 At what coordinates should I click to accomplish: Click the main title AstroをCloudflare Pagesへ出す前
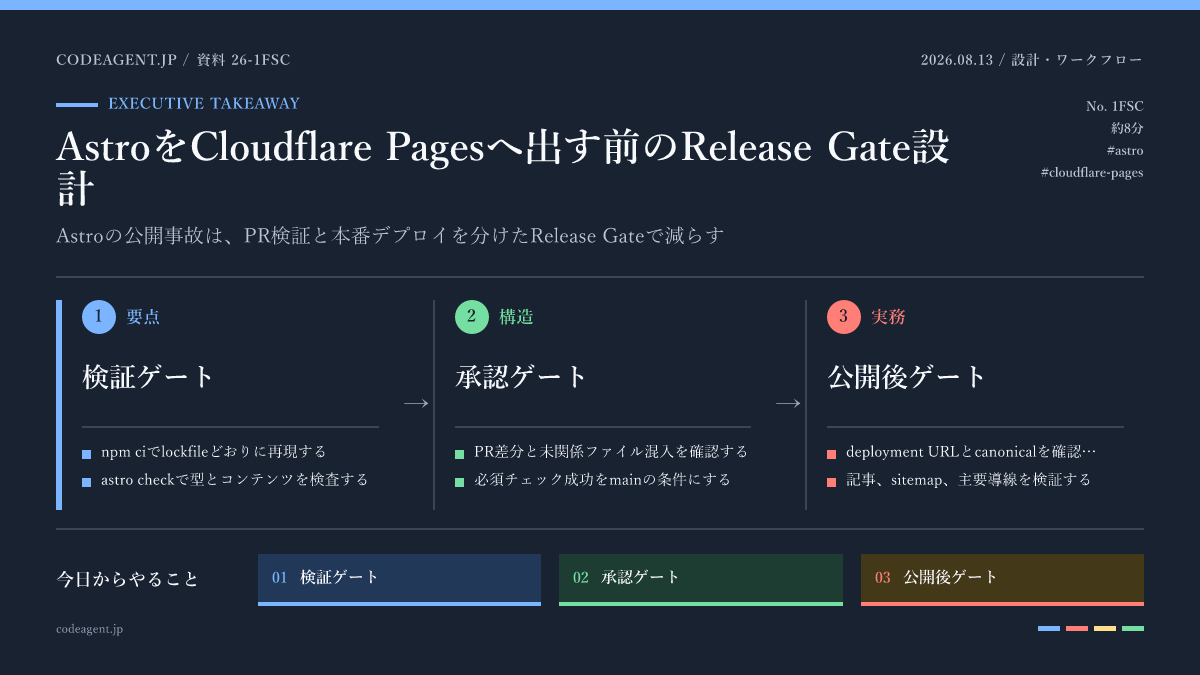503,168
